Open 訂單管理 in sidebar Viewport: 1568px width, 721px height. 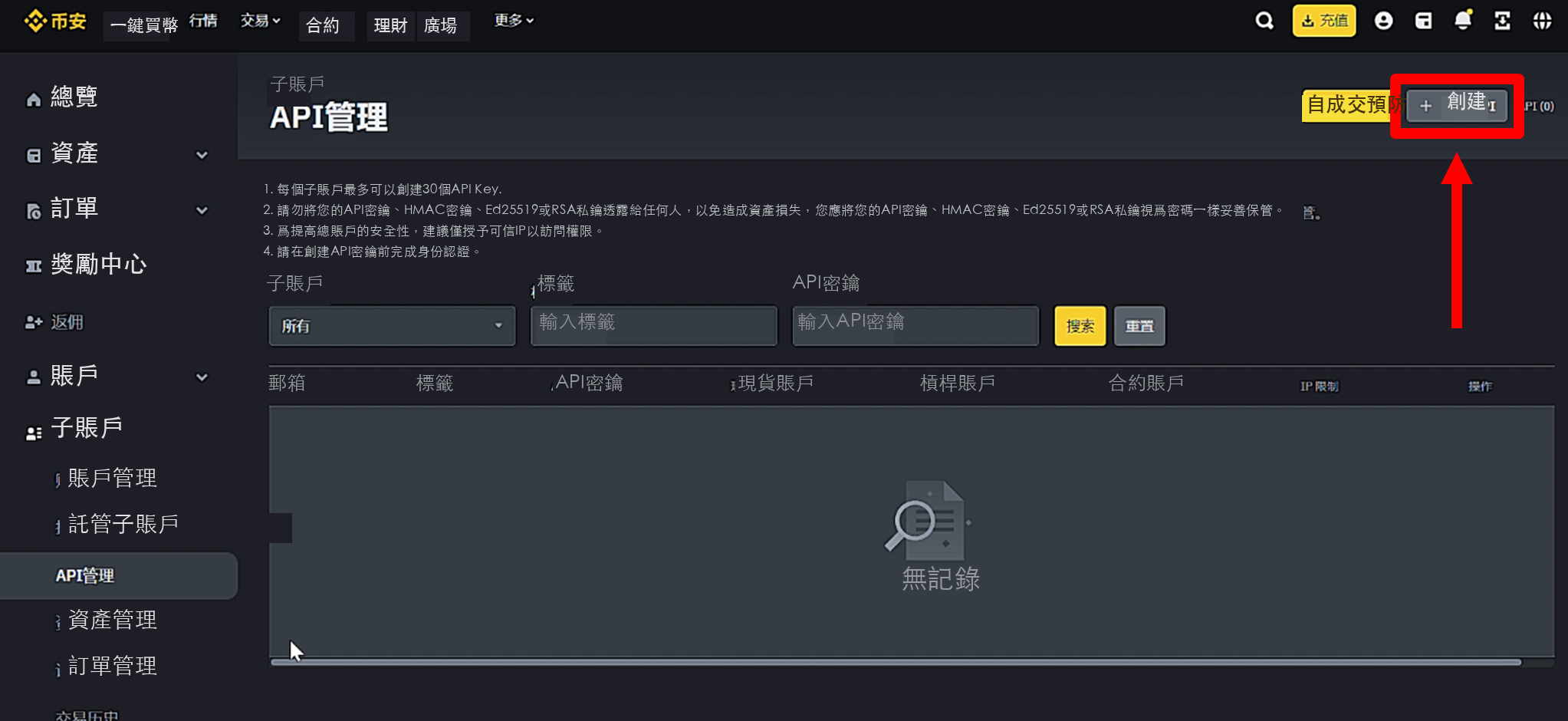[112, 666]
